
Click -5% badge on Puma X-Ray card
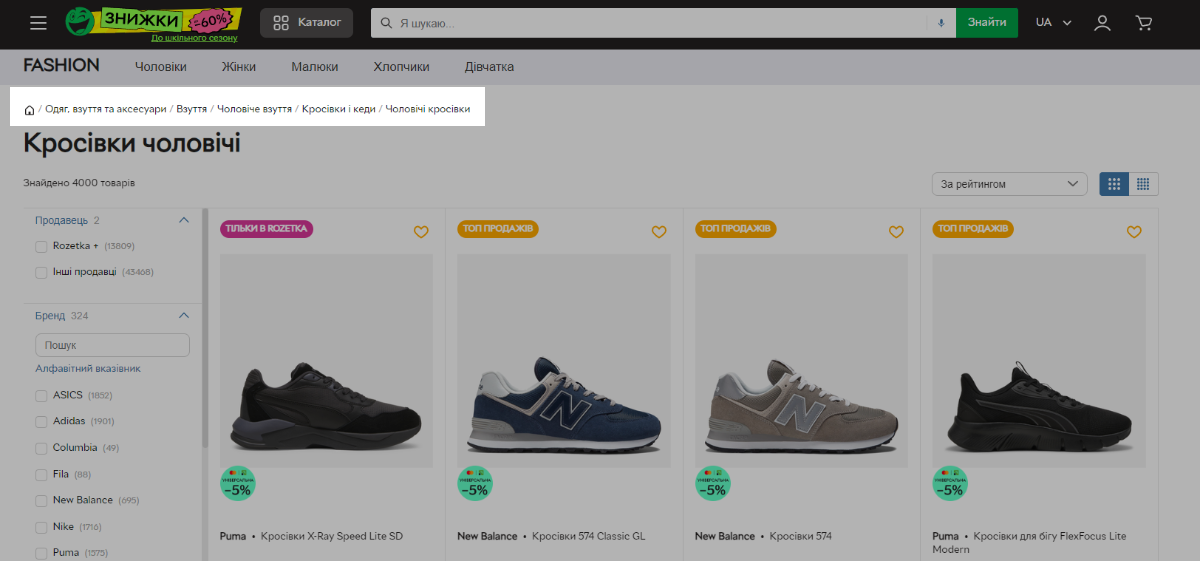[237, 484]
